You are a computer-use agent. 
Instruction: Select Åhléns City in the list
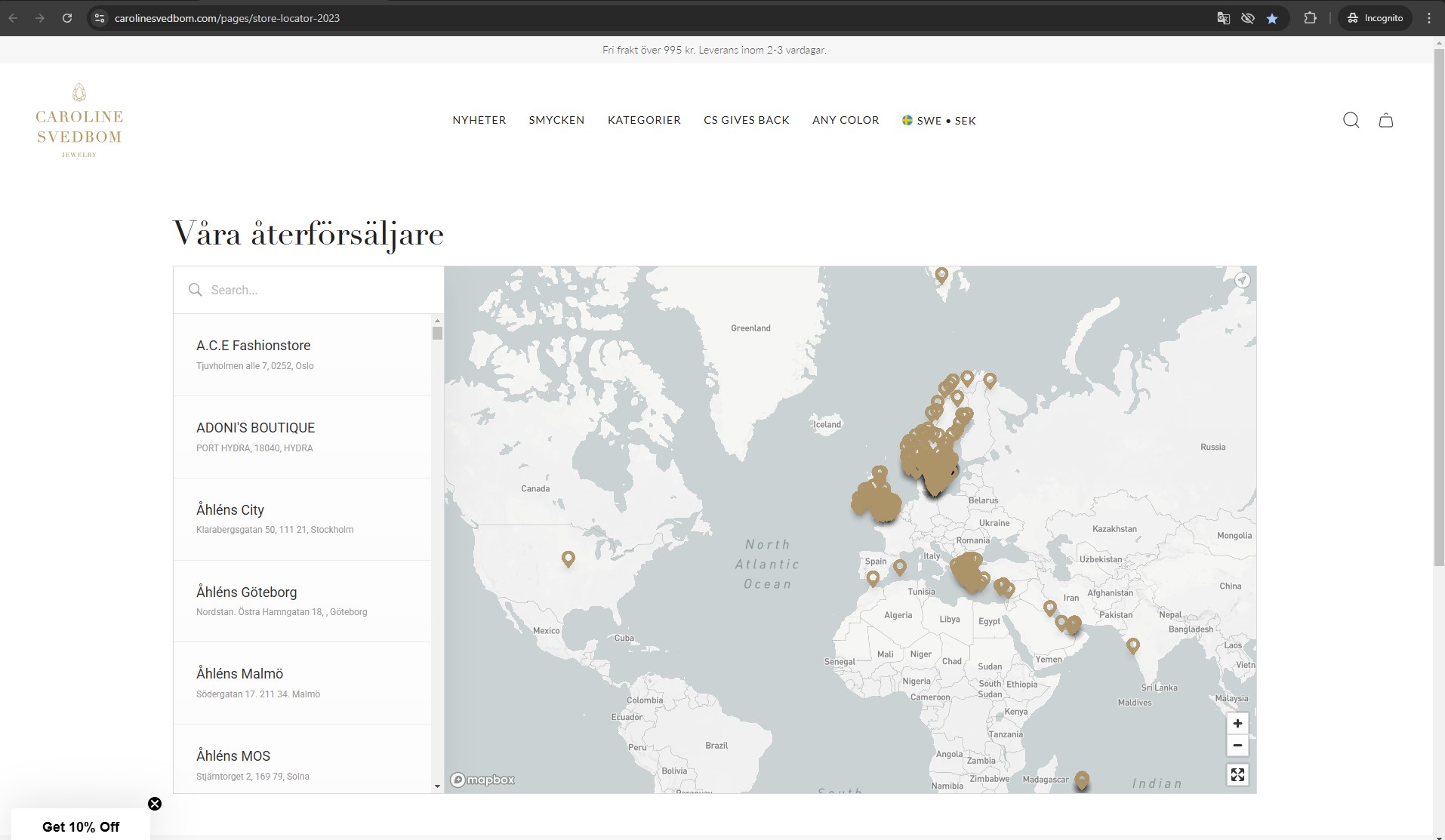[303, 519]
